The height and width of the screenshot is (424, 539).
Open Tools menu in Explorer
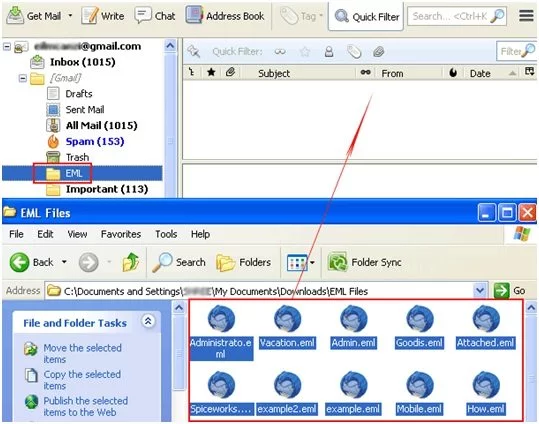coord(166,234)
